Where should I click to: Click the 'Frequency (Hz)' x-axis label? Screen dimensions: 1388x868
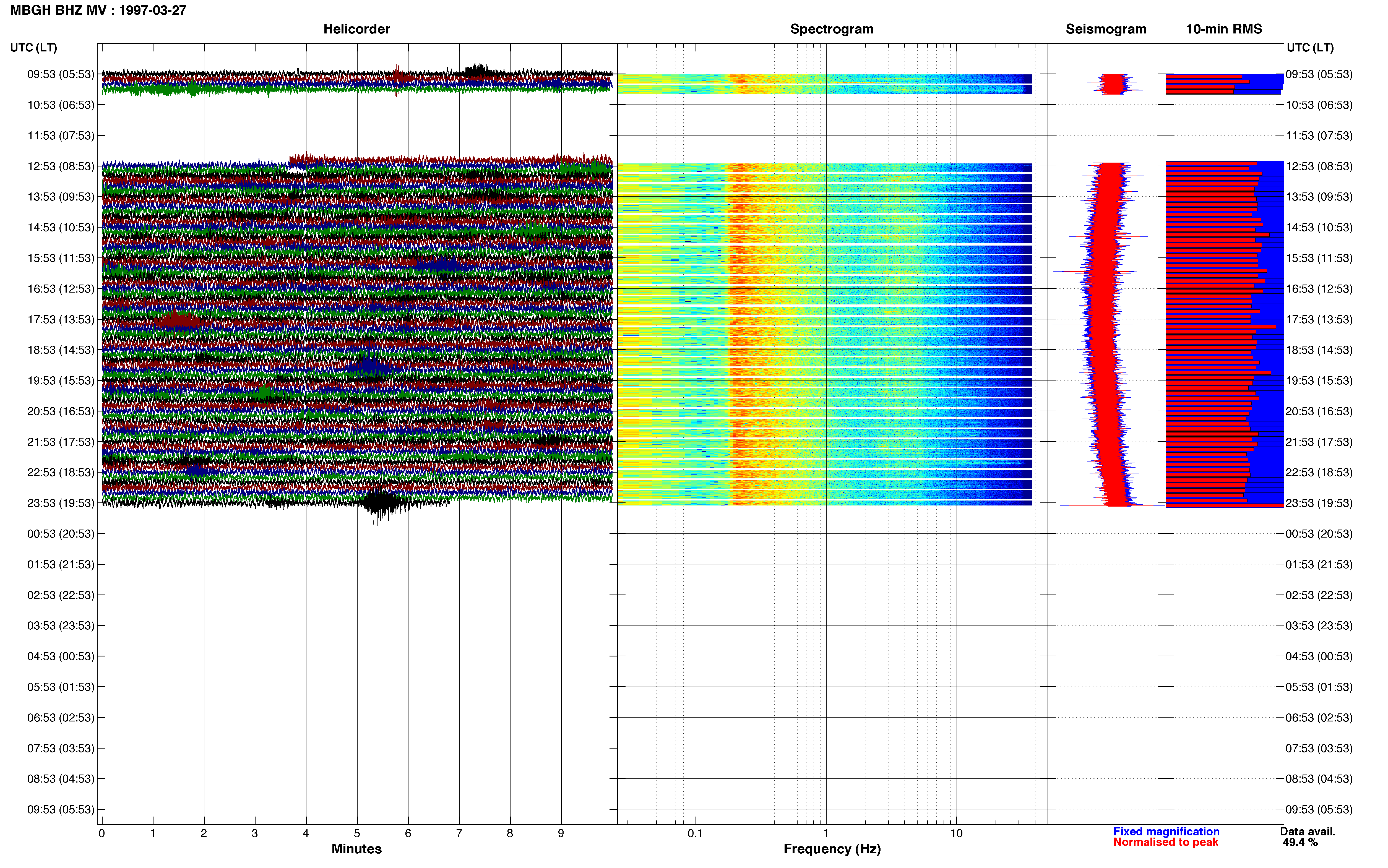tap(832, 848)
